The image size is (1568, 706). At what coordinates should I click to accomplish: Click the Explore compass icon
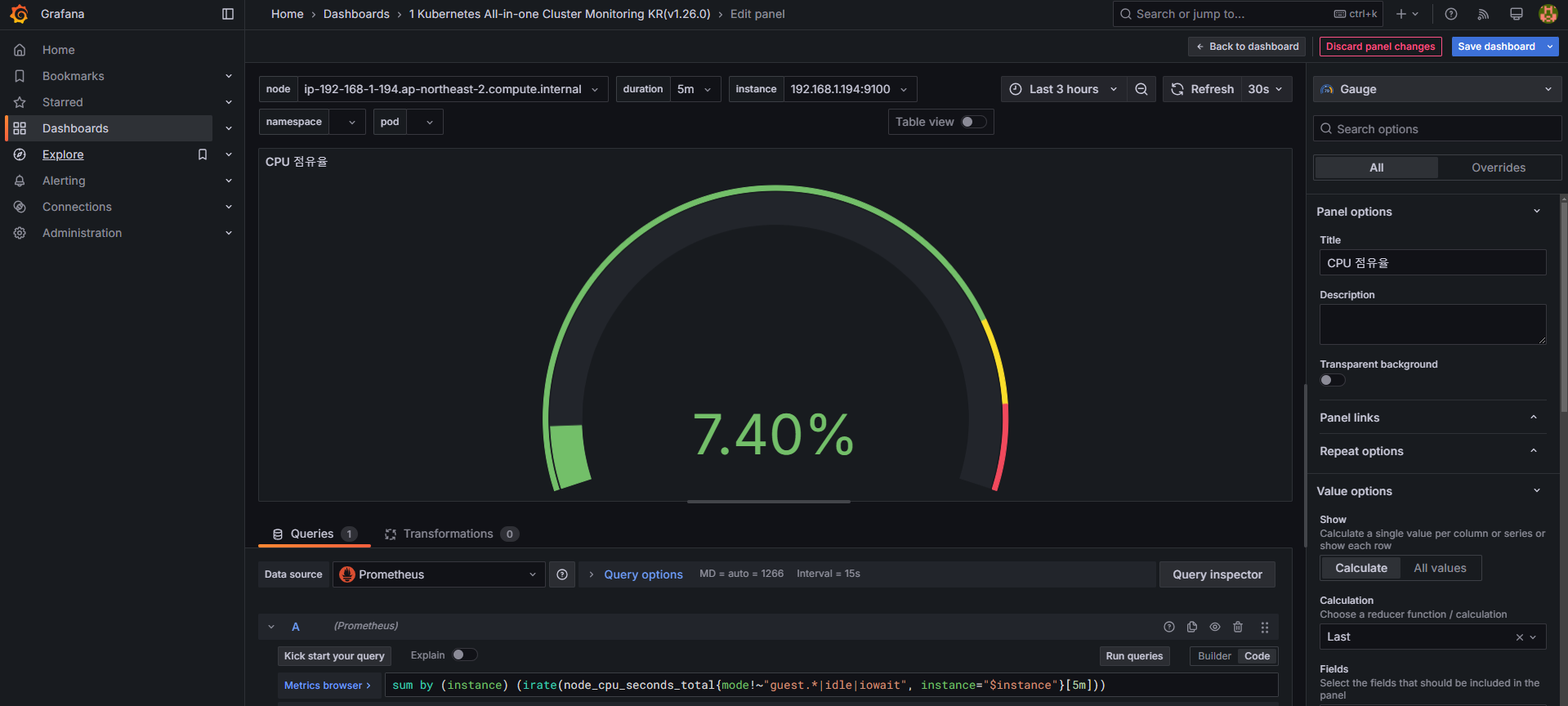(20, 154)
